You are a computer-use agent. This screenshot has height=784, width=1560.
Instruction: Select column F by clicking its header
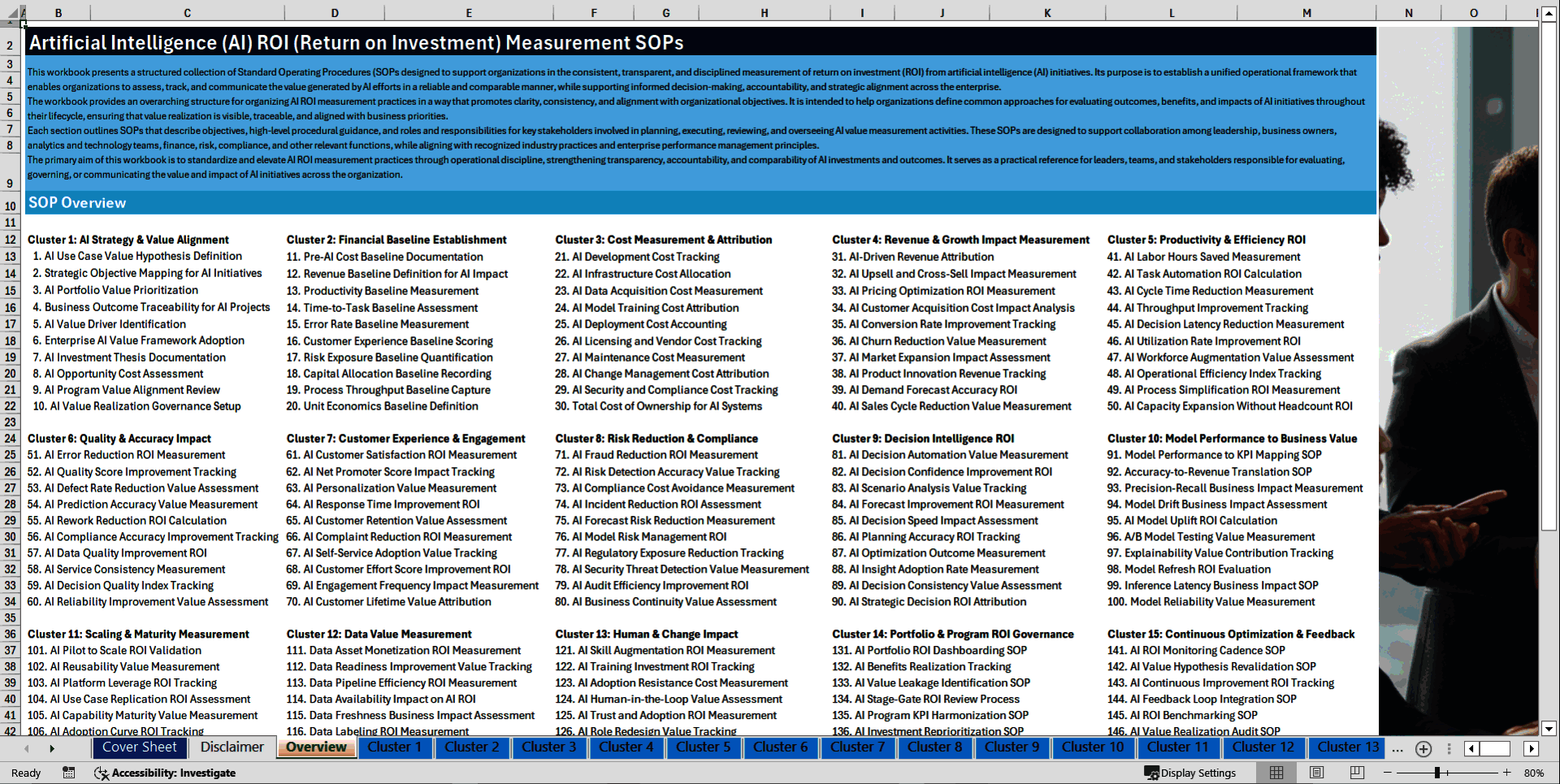pyautogui.click(x=594, y=12)
